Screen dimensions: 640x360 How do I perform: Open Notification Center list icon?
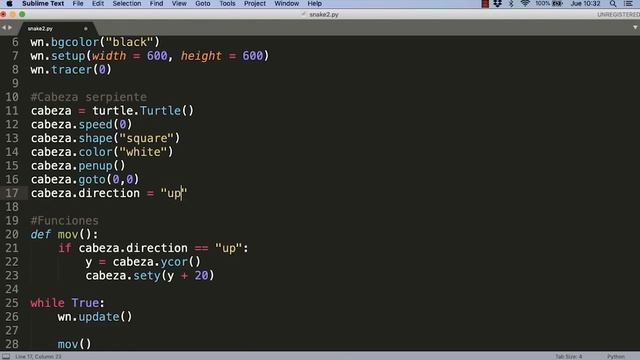click(x=629, y=4)
